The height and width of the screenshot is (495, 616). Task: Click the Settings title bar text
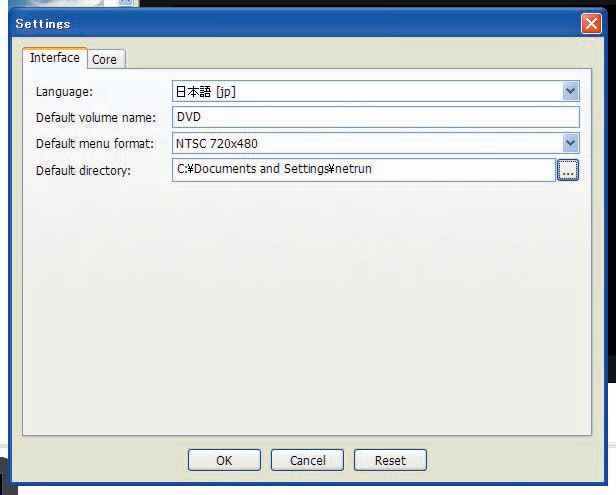coord(43,24)
